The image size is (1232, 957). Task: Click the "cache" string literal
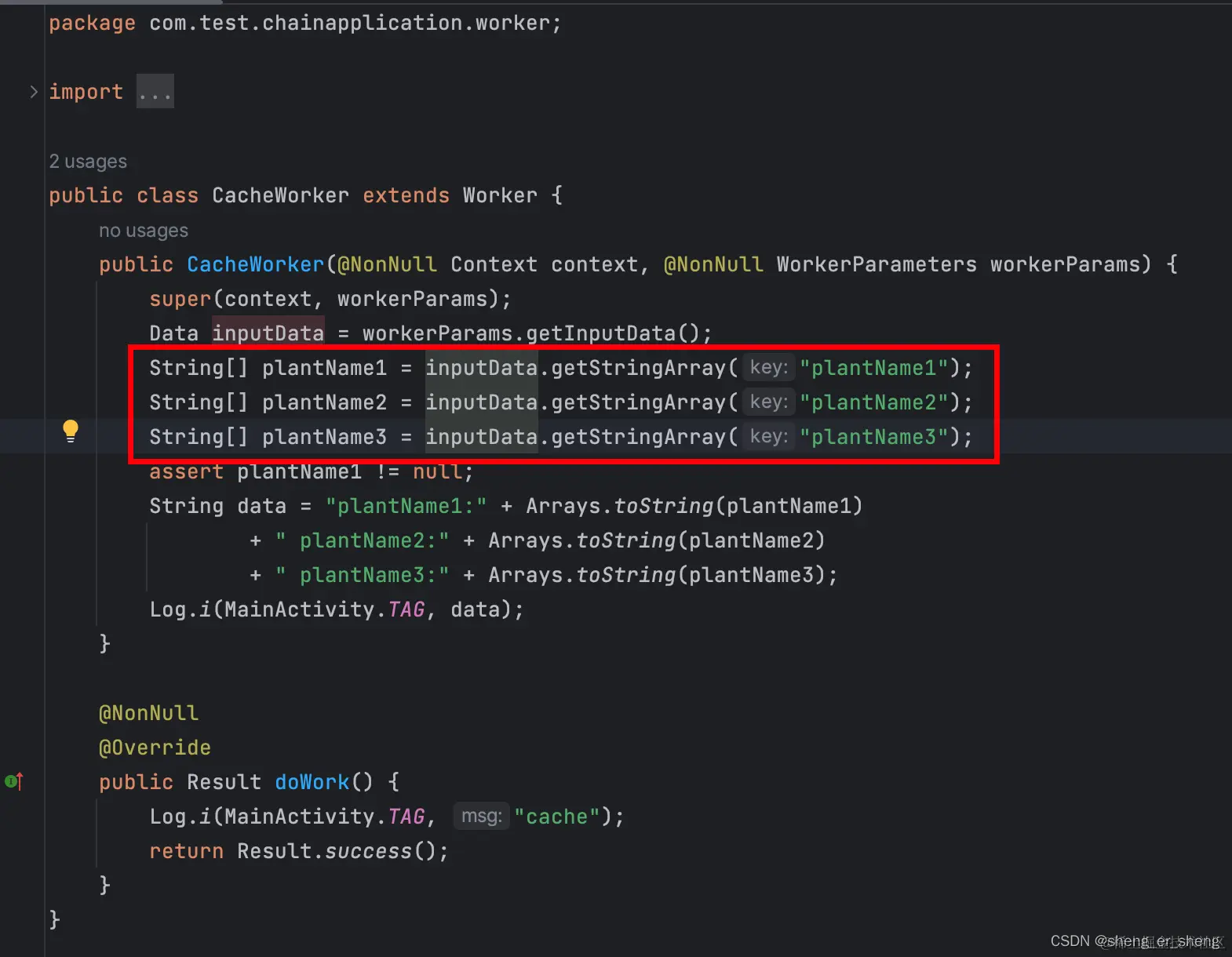pos(556,817)
